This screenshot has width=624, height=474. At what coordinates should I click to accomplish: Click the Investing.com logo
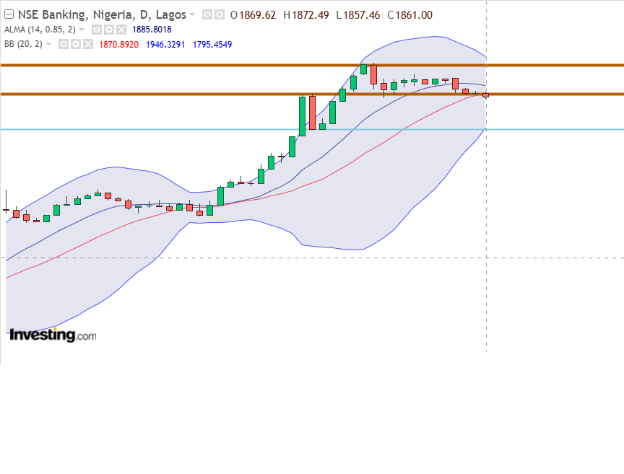(52, 335)
